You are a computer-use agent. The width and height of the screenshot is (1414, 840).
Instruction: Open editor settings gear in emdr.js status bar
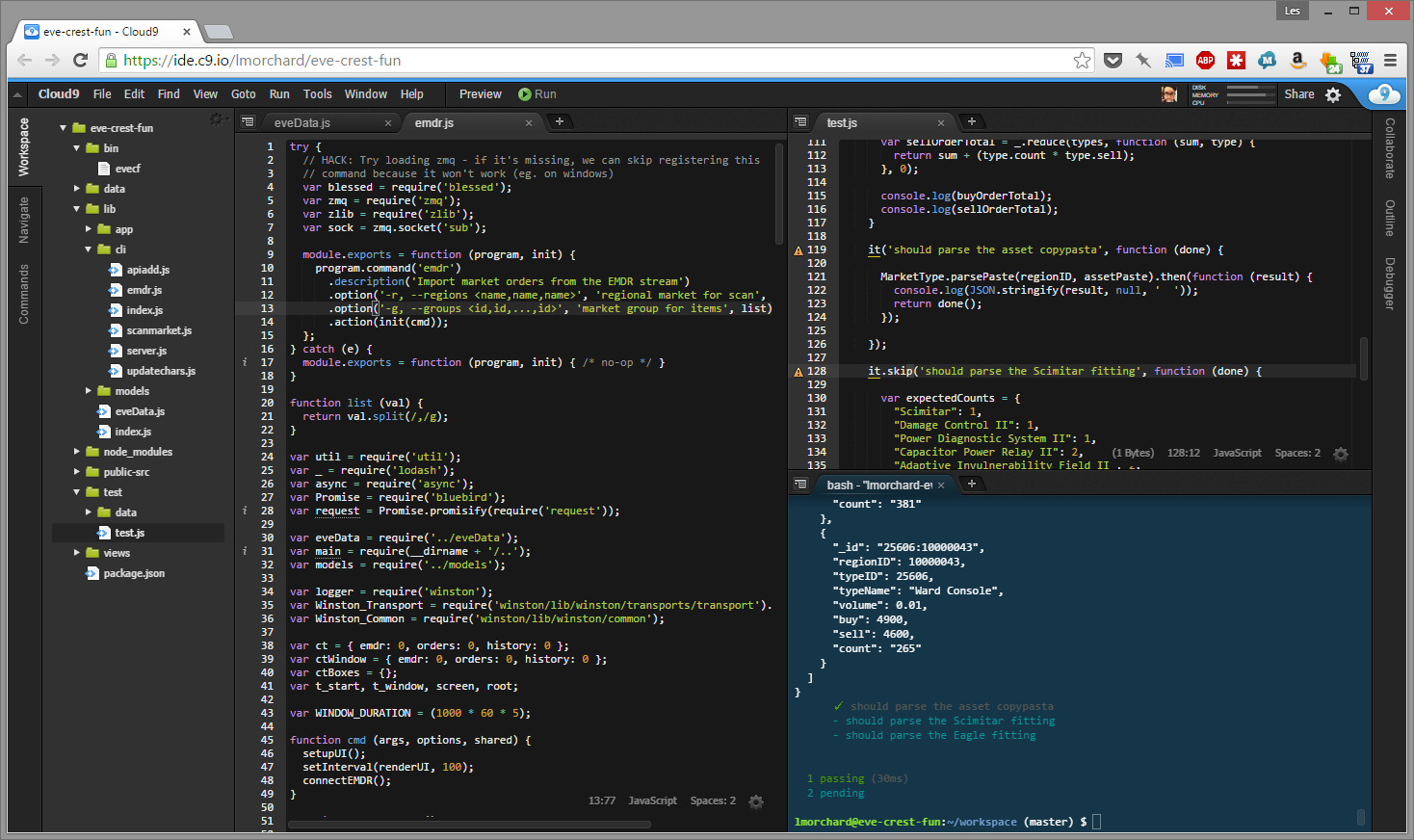coord(756,801)
